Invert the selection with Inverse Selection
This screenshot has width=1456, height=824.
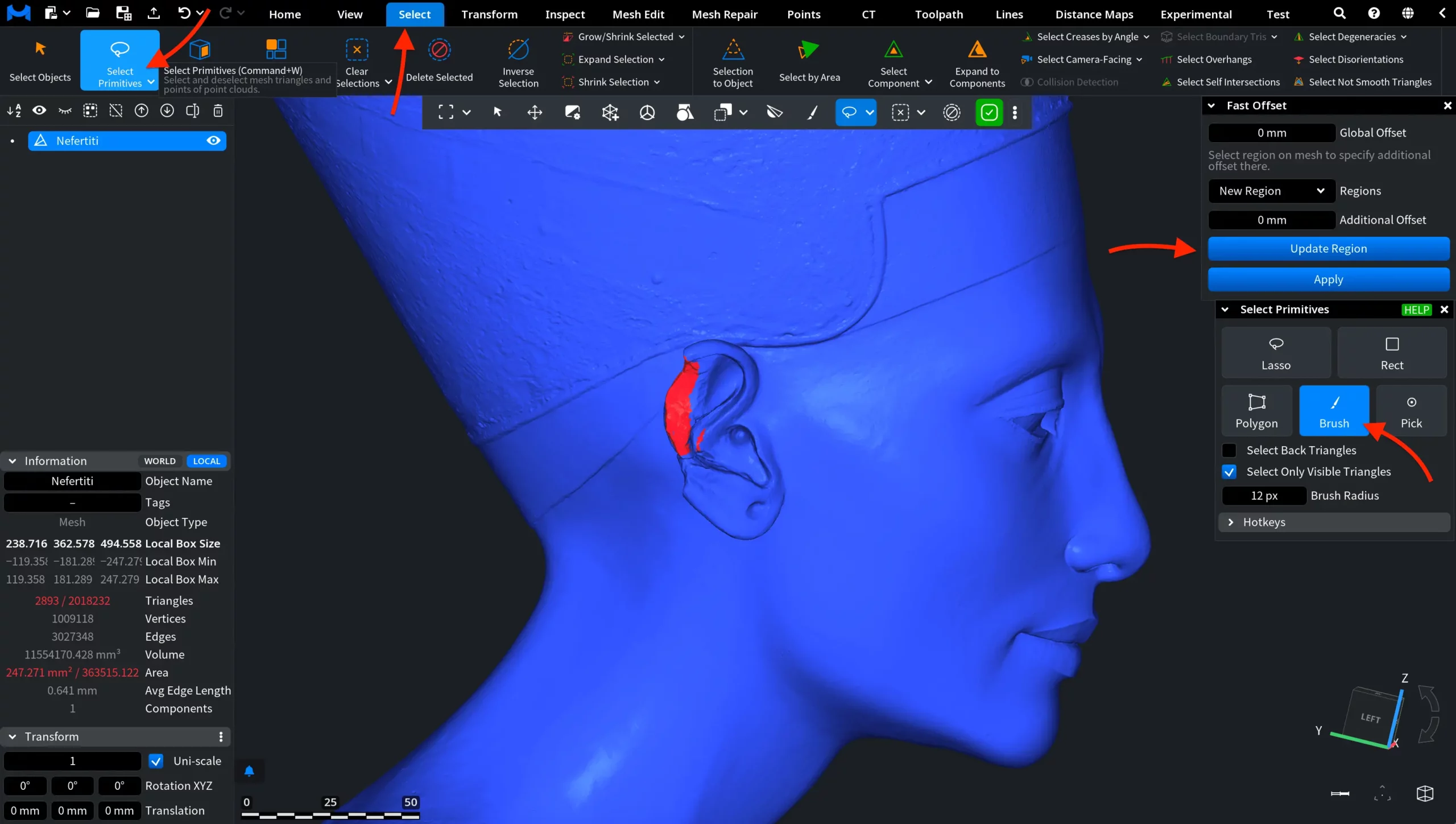518,60
